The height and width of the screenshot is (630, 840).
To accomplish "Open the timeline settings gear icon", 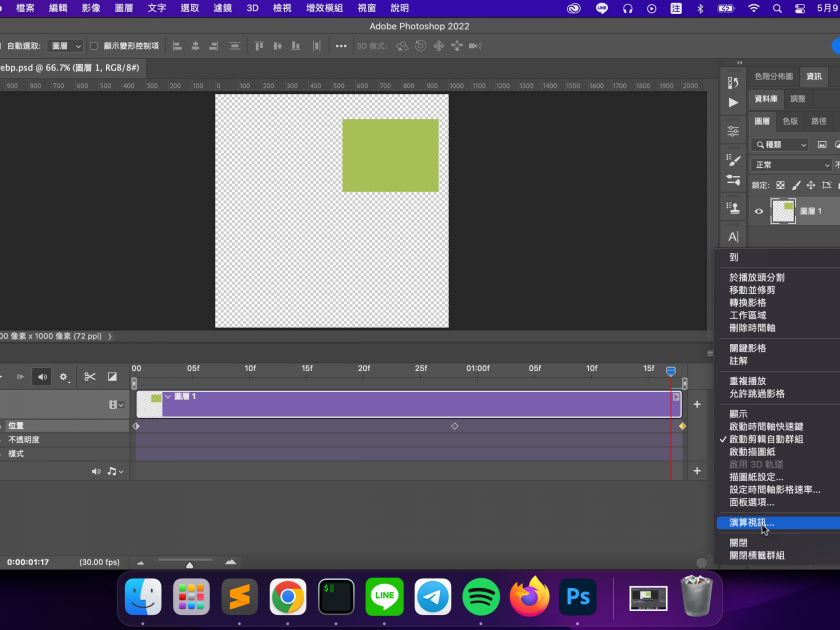I will pos(64,377).
